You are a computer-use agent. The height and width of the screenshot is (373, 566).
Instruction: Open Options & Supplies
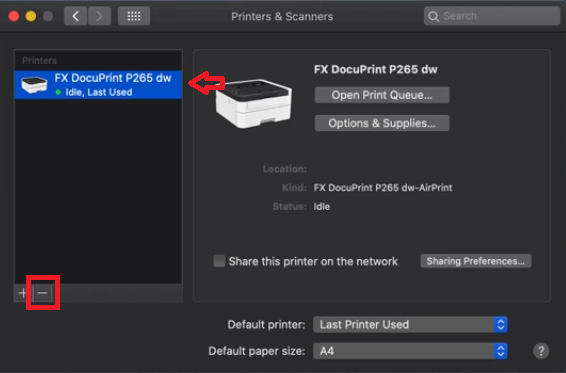(x=382, y=123)
